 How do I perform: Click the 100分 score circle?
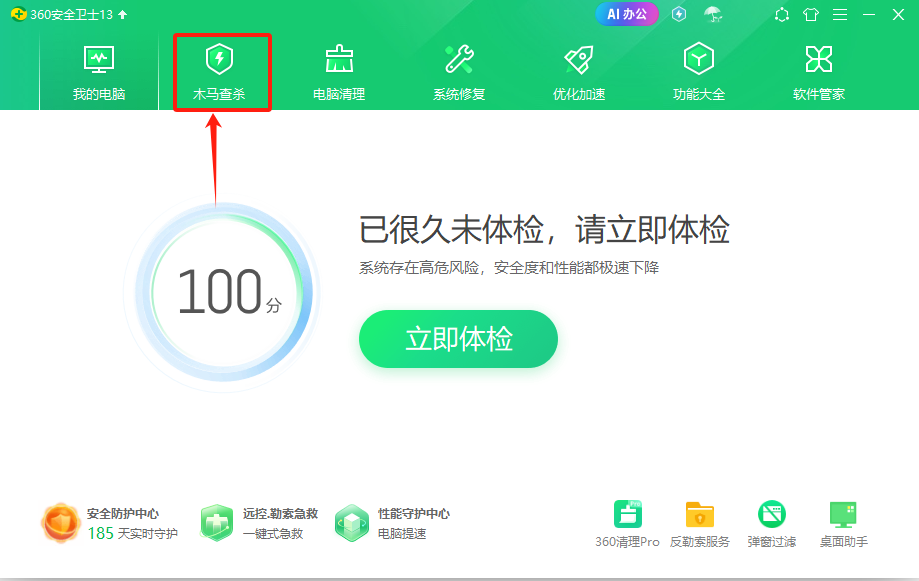[224, 292]
